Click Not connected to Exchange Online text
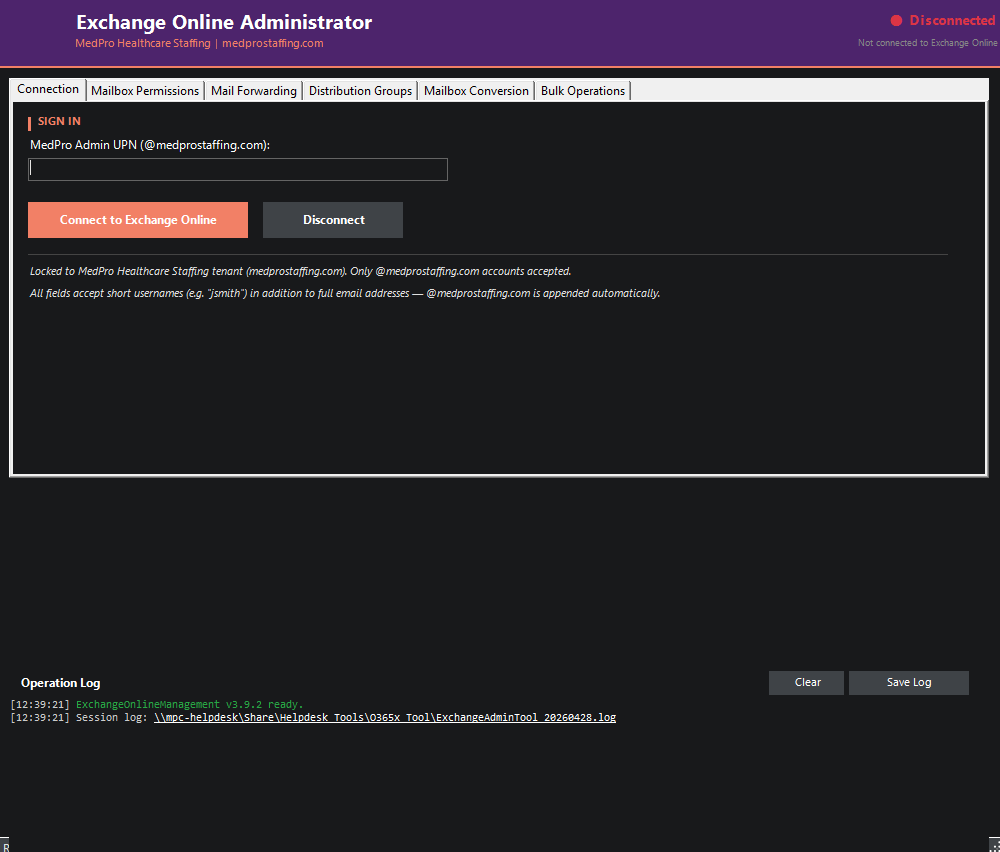 pyautogui.click(x=928, y=43)
